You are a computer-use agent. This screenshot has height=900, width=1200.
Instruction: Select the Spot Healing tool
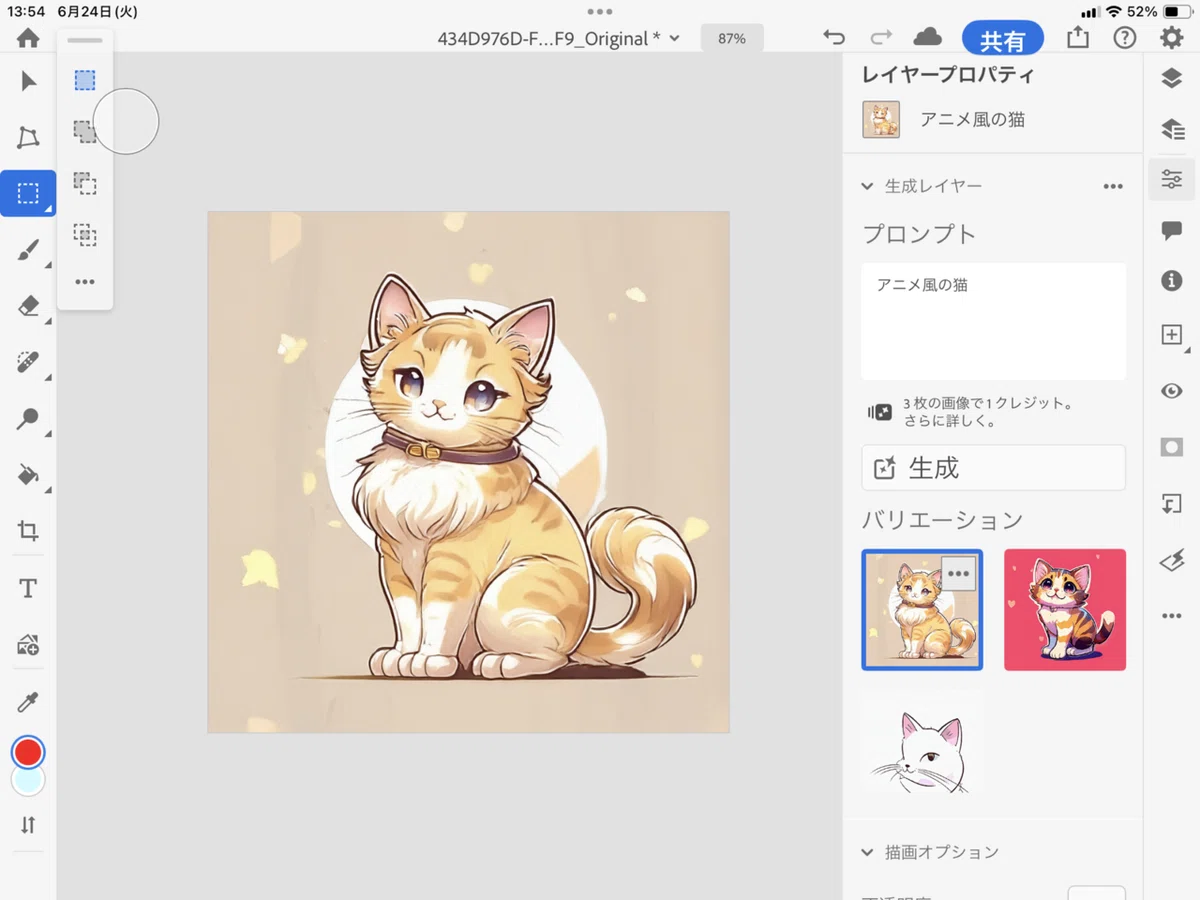pyautogui.click(x=28, y=361)
